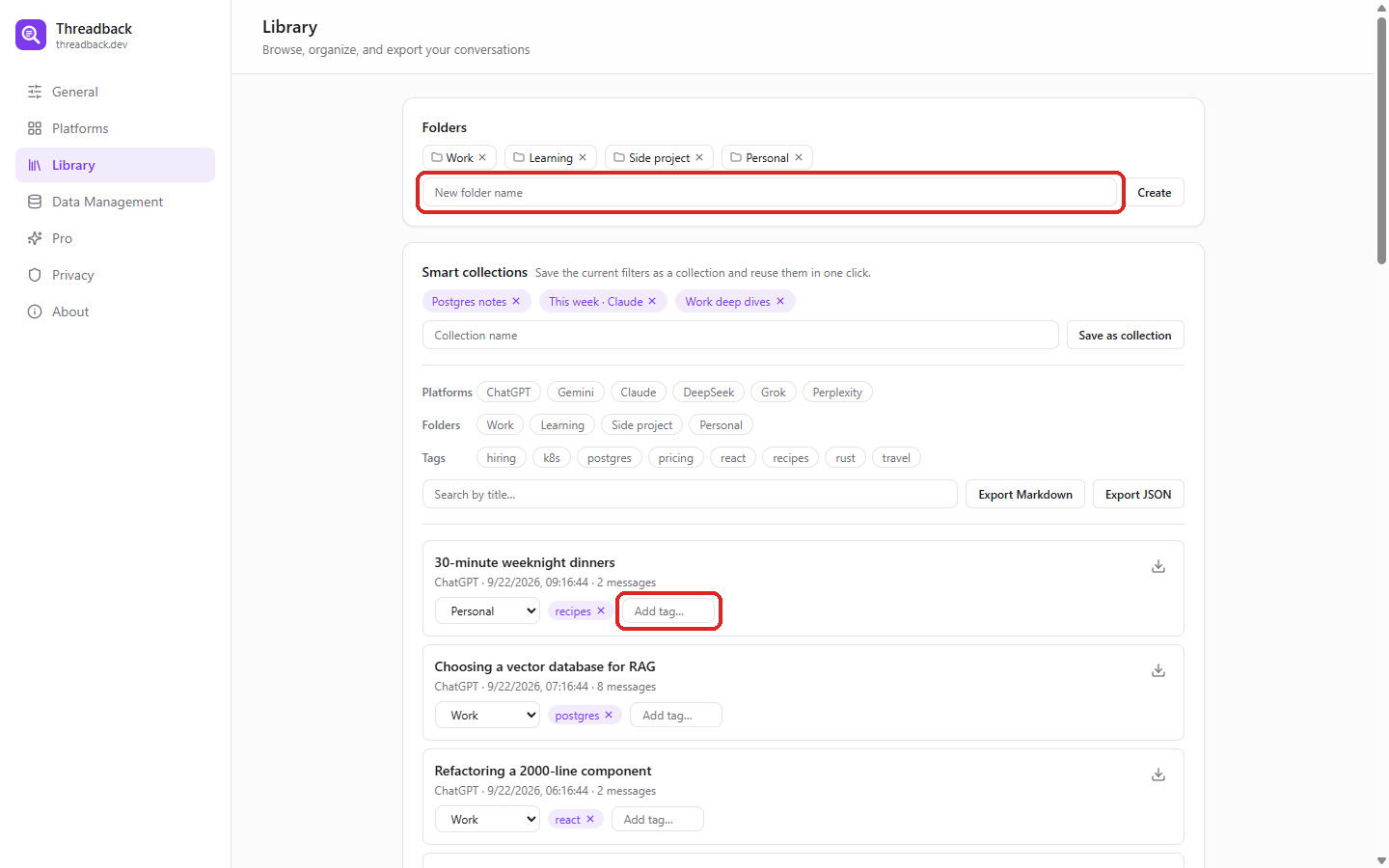Screen dimensions: 1389x868
Task: Click the Export JSON button
Action: point(1138,494)
